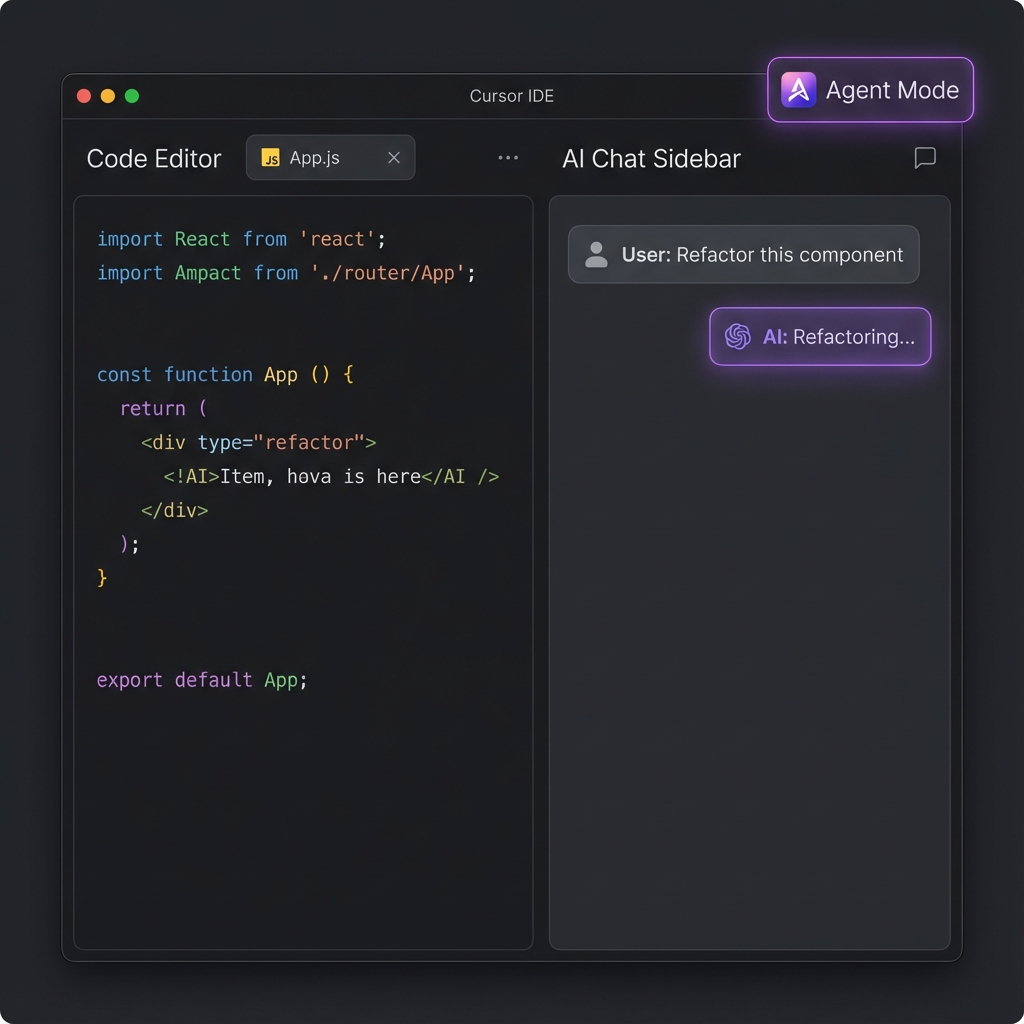Close the App.js tab

pos(394,158)
